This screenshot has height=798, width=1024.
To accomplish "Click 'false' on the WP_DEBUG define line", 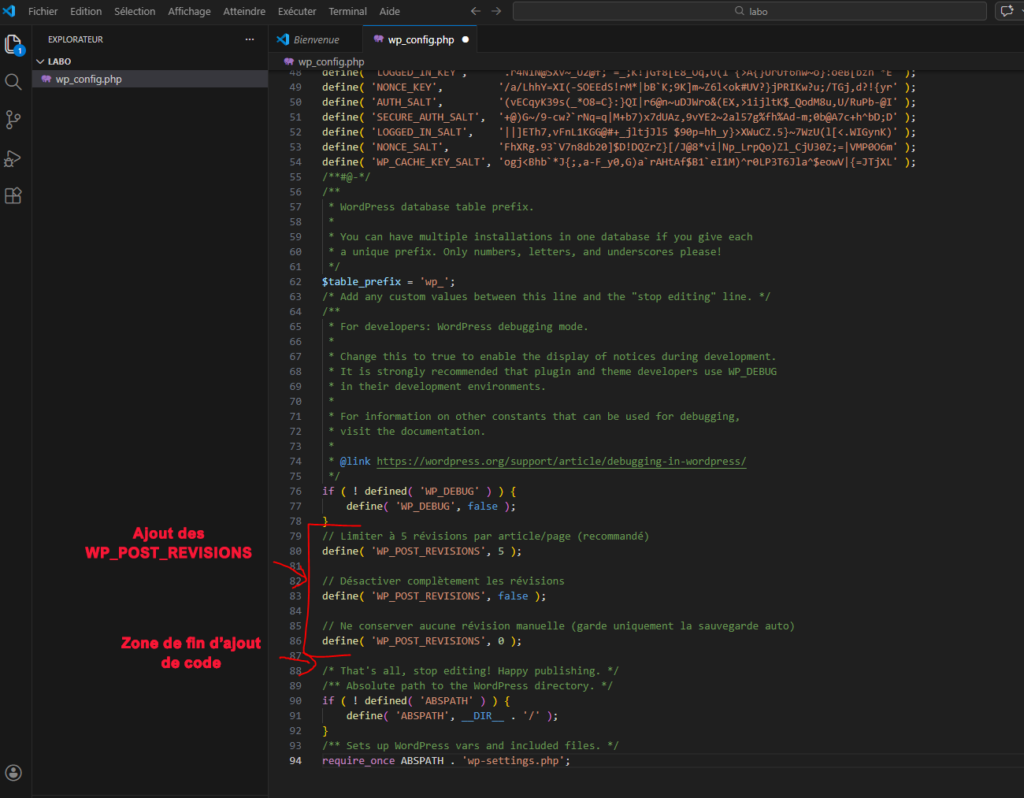I will (482, 506).
